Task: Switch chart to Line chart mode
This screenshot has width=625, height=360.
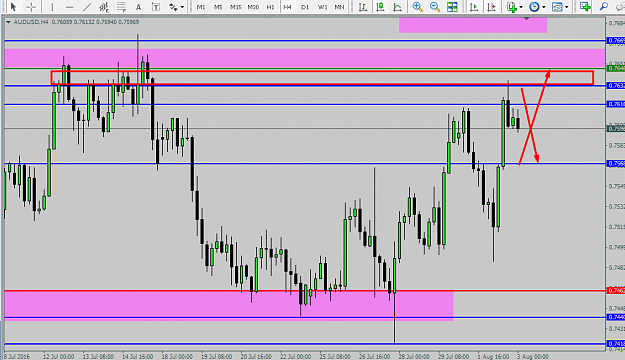Action: 397,7
